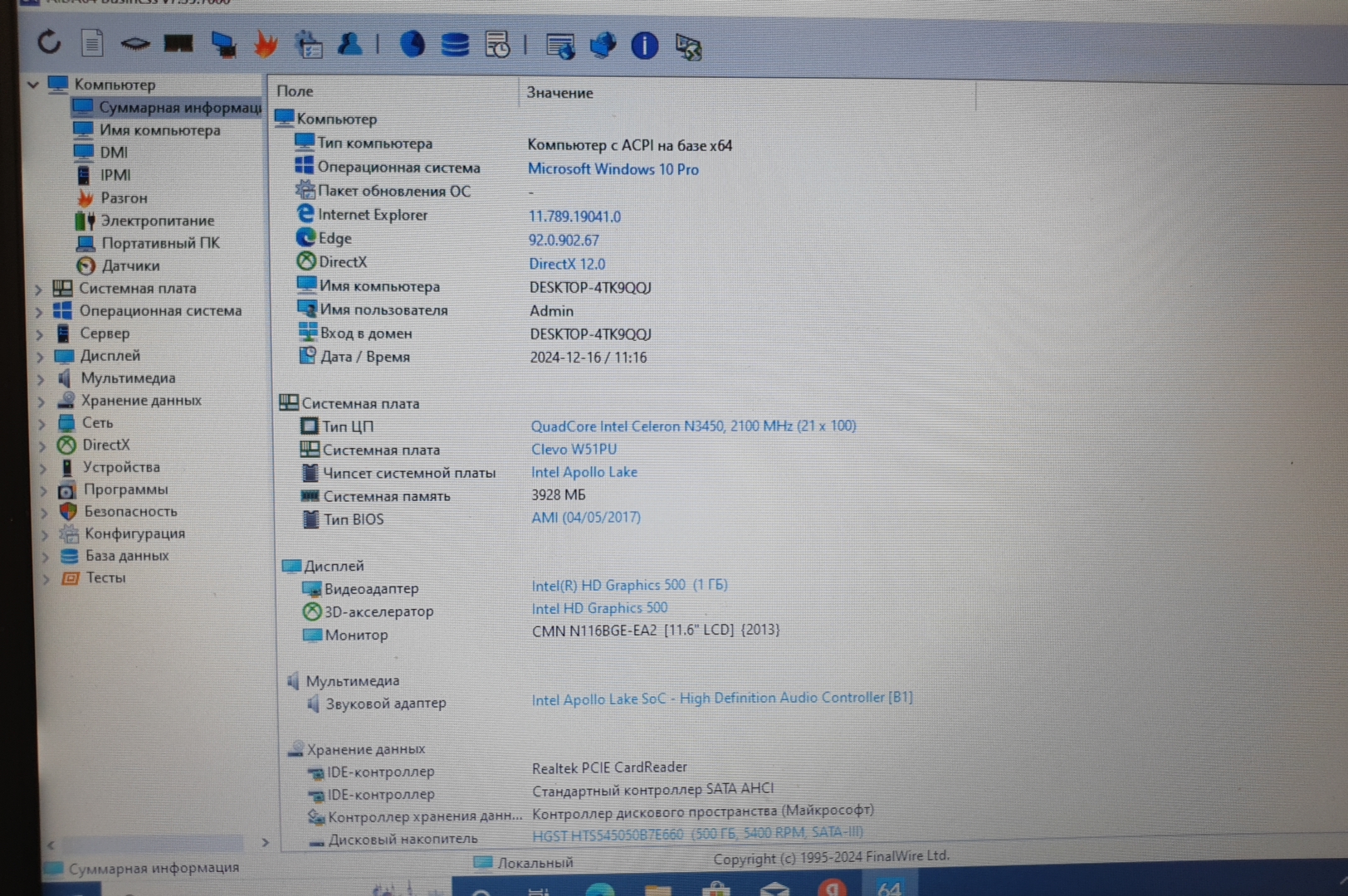Click the Refresh arrow toolbar icon
Image resolution: width=1348 pixels, height=896 pixels.
click(49, 41)
